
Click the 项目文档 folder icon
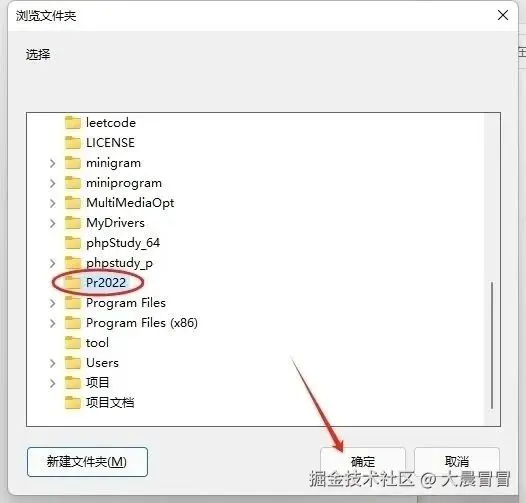click(x=72, y=403)
